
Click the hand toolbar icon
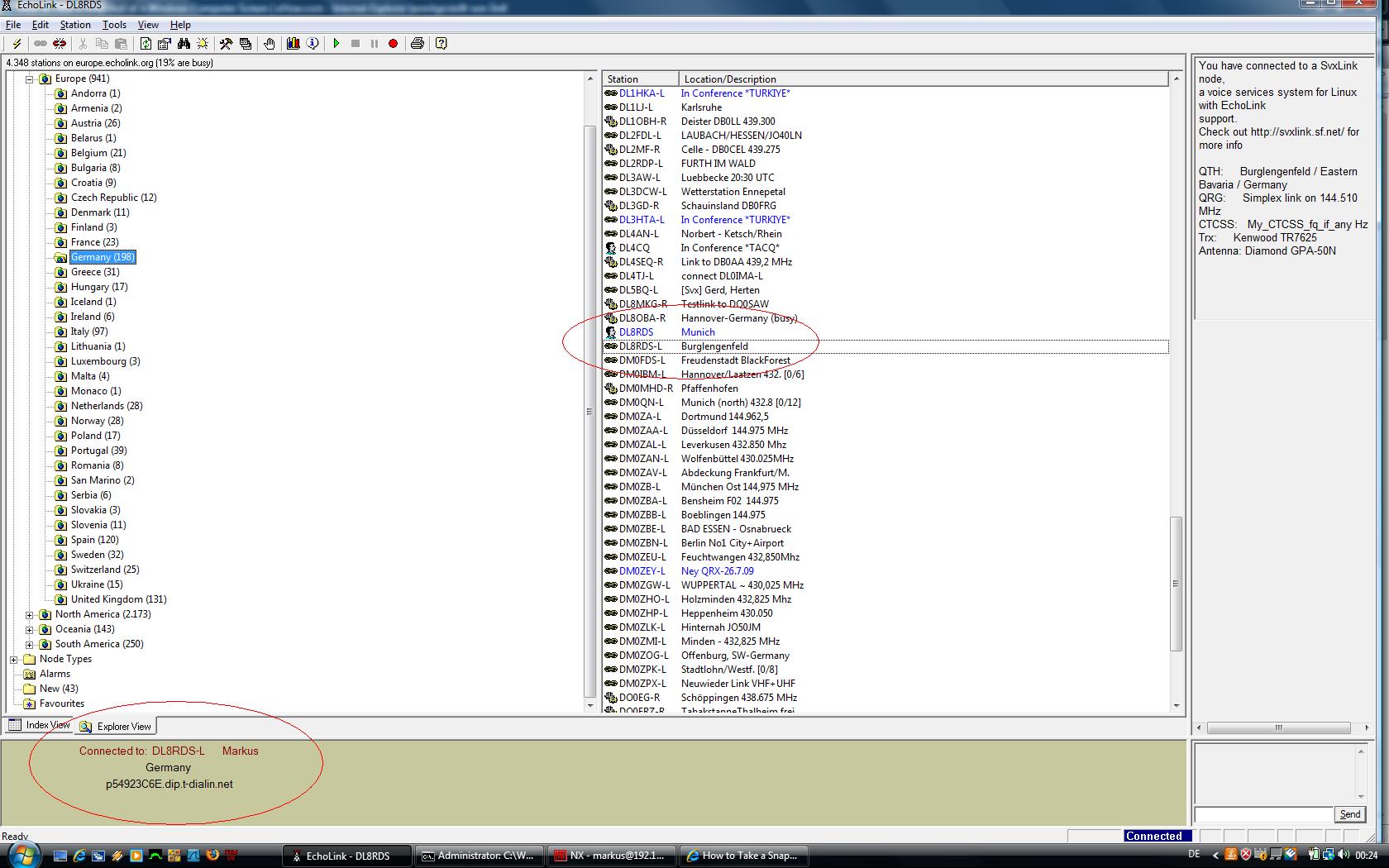pos(270,44)
